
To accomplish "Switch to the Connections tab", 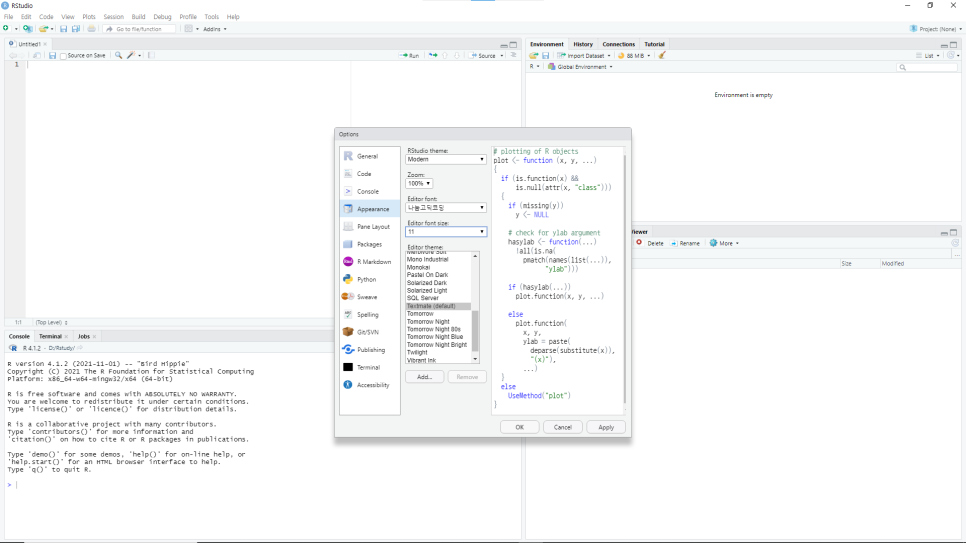I will click(619, 44).
